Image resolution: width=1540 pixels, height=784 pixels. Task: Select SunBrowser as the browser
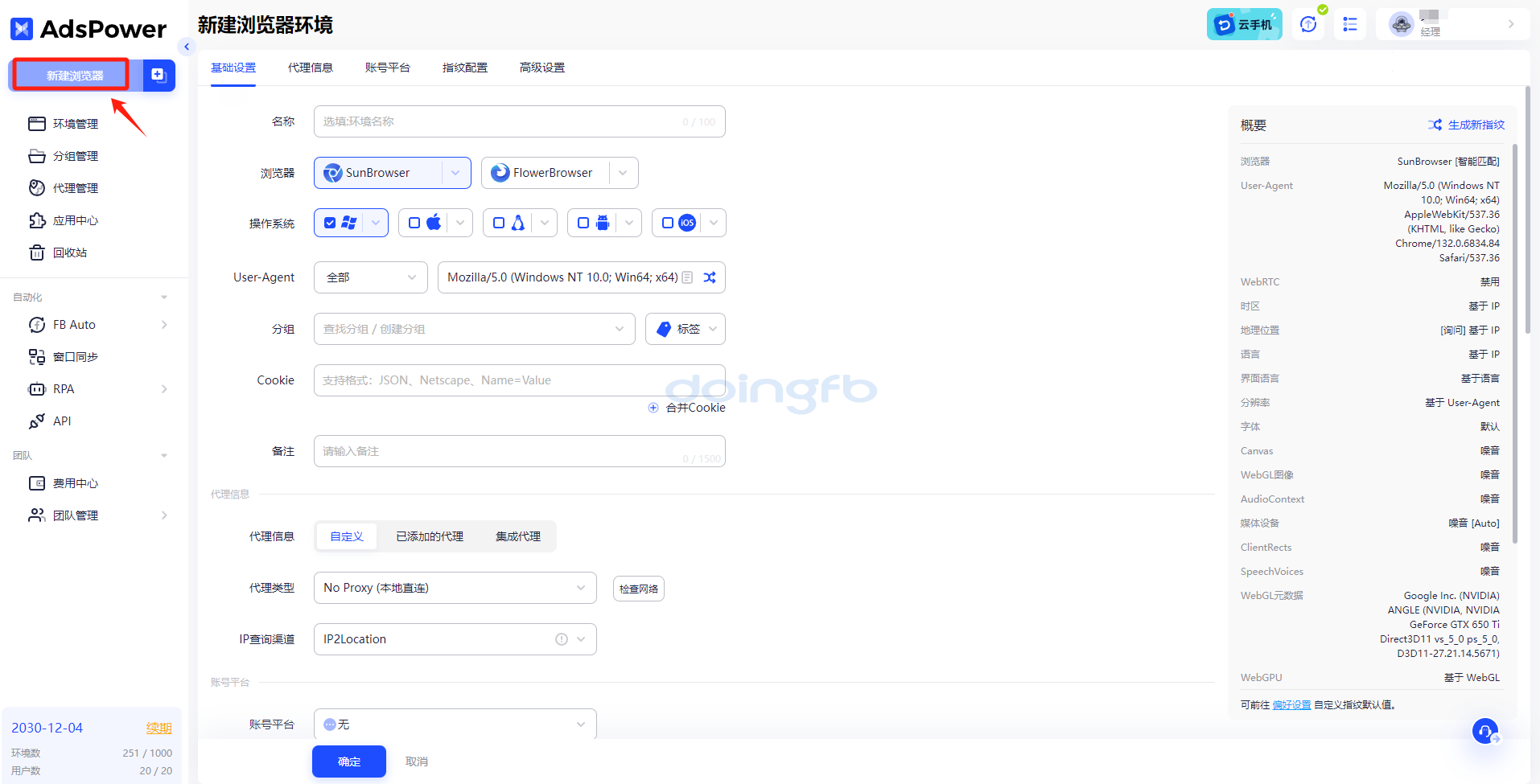pyautogui.click(x=378, y=173)
